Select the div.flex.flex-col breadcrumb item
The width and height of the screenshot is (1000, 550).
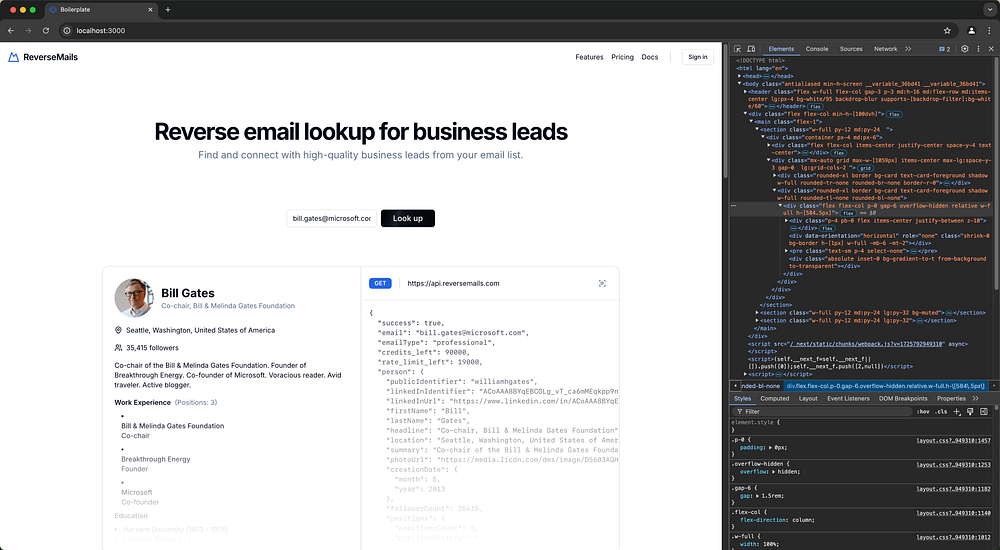pyautogui.click(x=885, y=386)
